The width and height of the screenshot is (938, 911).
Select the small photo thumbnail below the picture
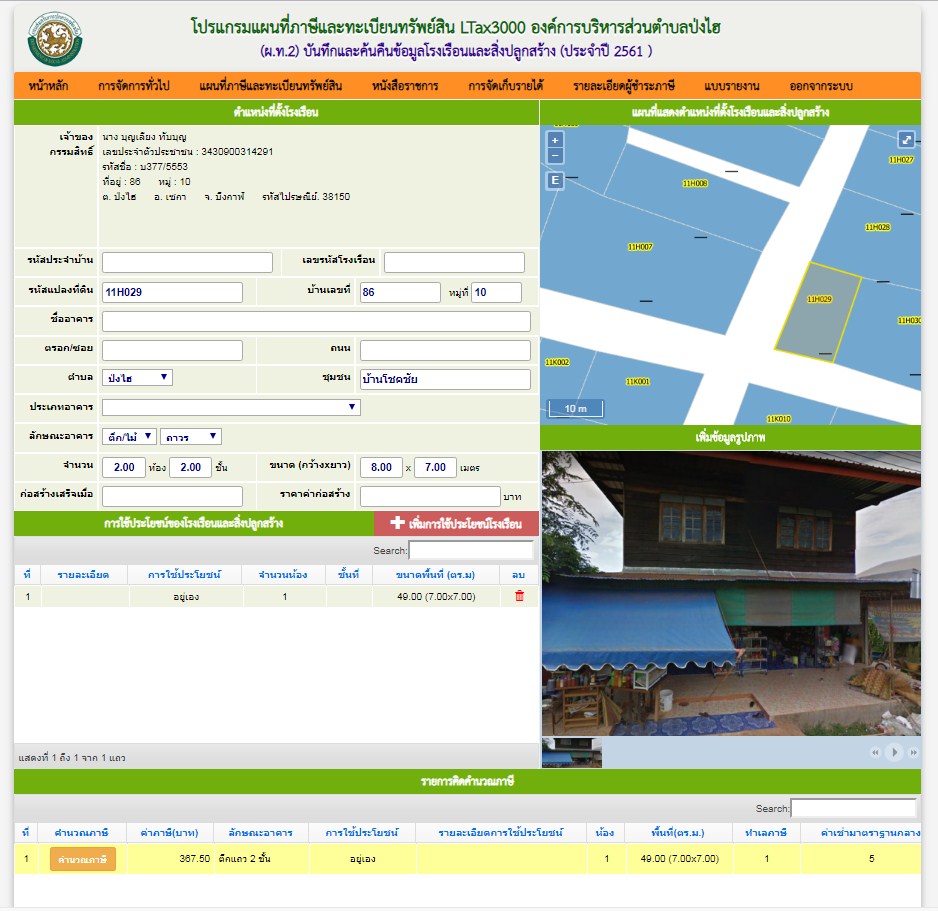click(572, 752)
